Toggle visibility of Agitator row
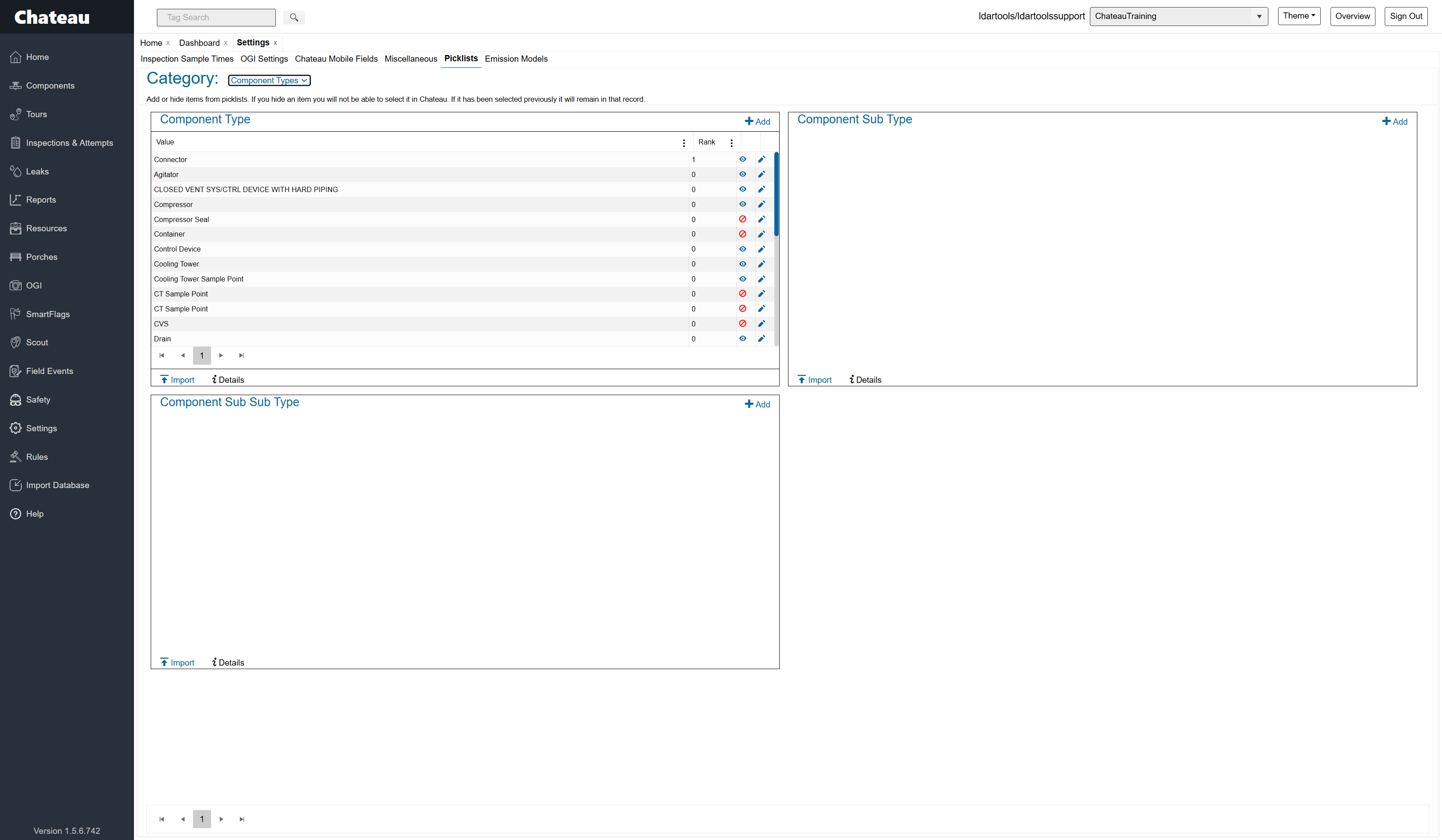 (743, 174)
